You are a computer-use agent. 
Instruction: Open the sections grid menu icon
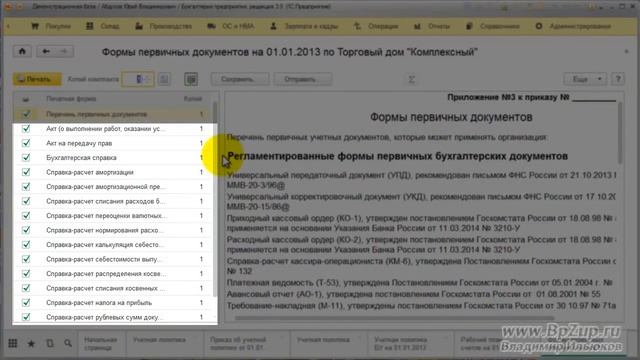pyautogui.click(x=13, y=344)
